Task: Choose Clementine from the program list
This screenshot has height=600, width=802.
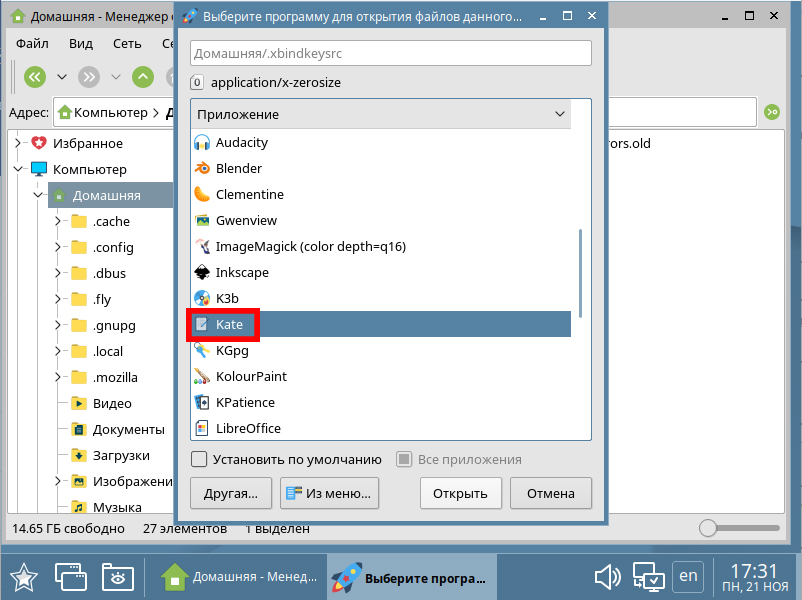Action: pyautogui.click(x=249, y=194)
